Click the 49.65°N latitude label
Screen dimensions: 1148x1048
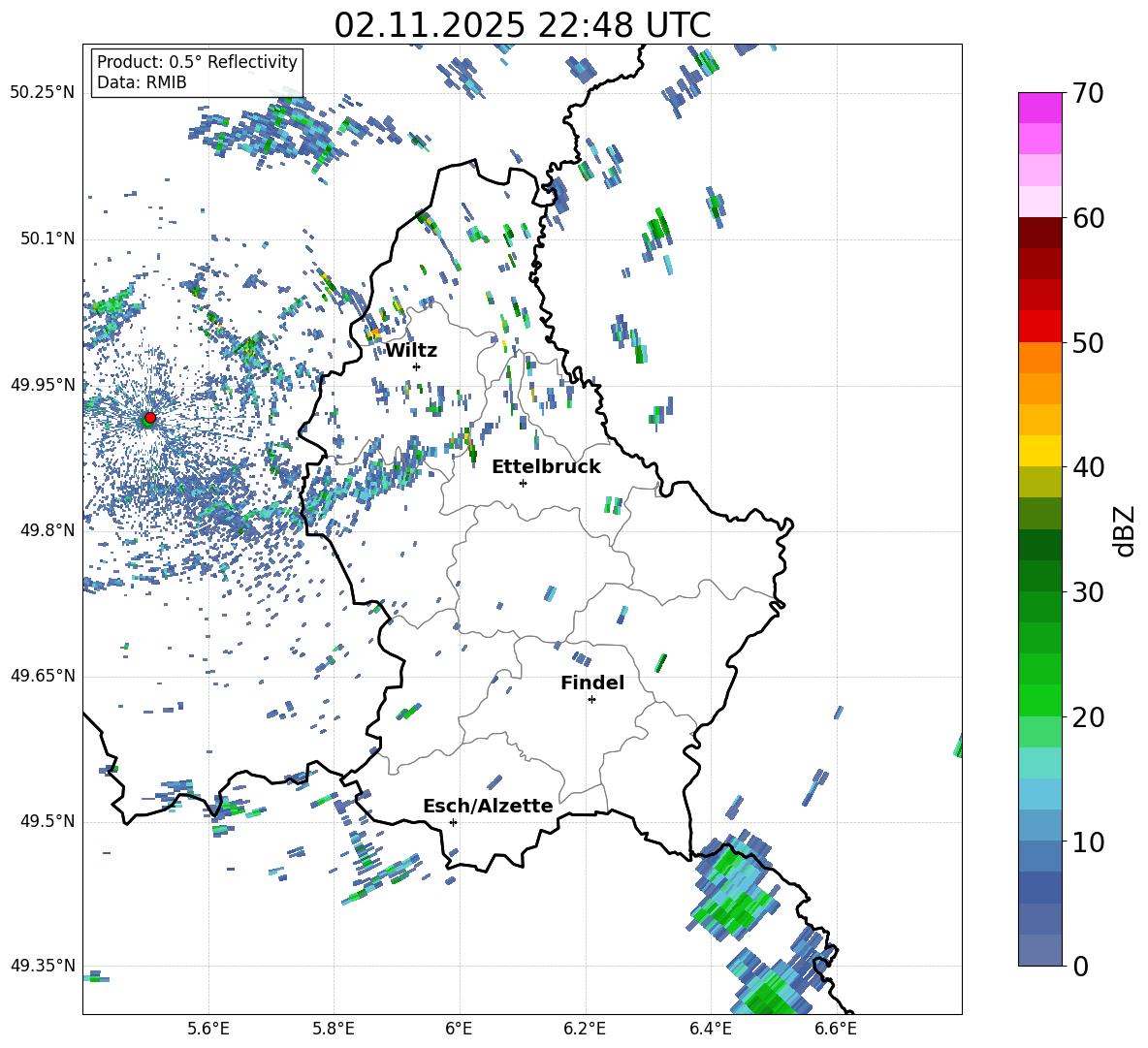click(43, 676)
